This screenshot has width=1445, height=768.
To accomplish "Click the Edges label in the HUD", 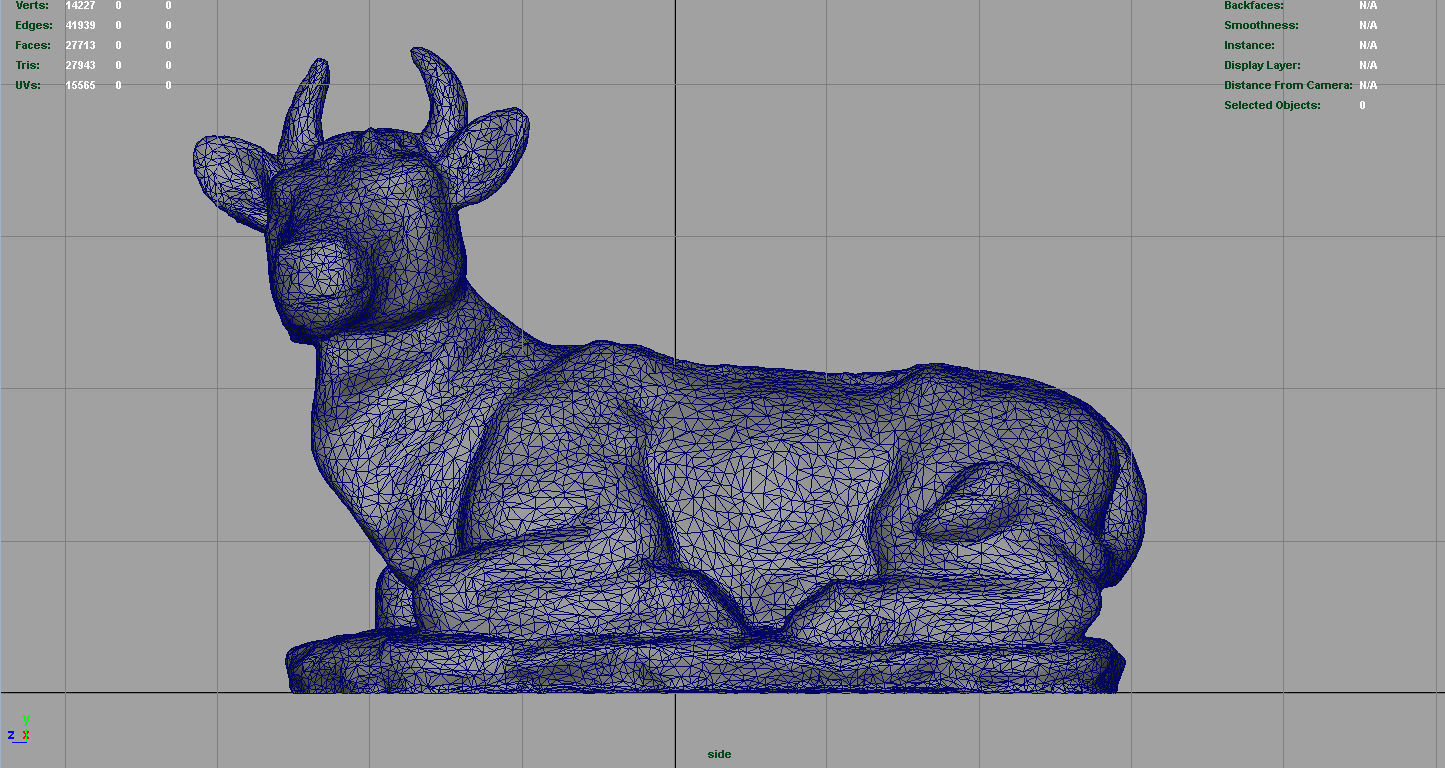I will point(34,25).
